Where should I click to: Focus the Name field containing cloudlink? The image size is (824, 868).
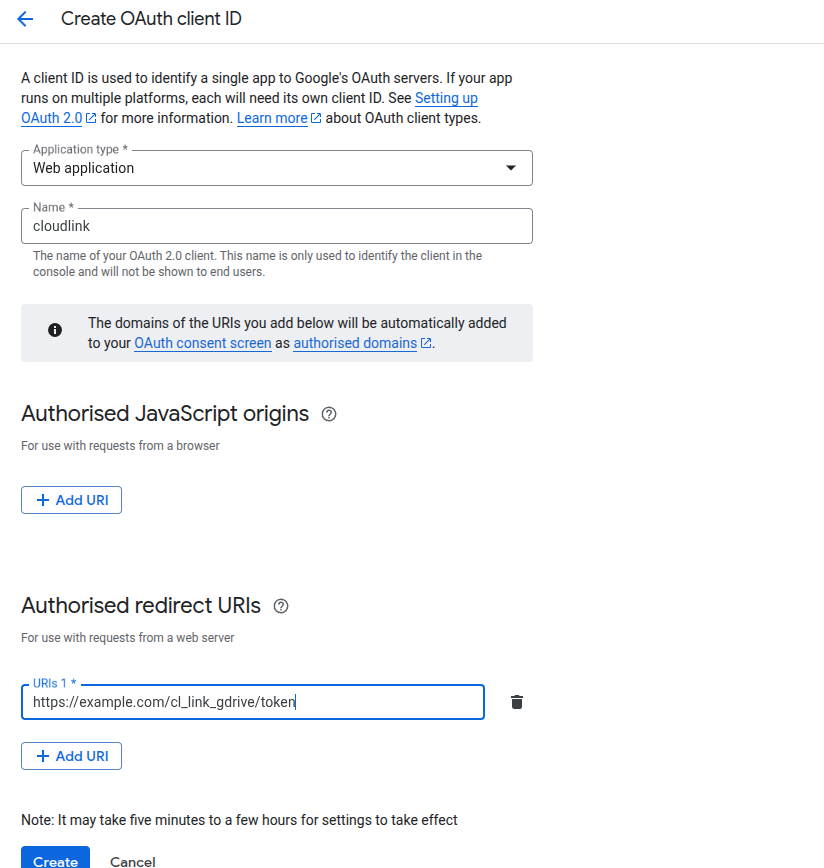tap(276, 226)
